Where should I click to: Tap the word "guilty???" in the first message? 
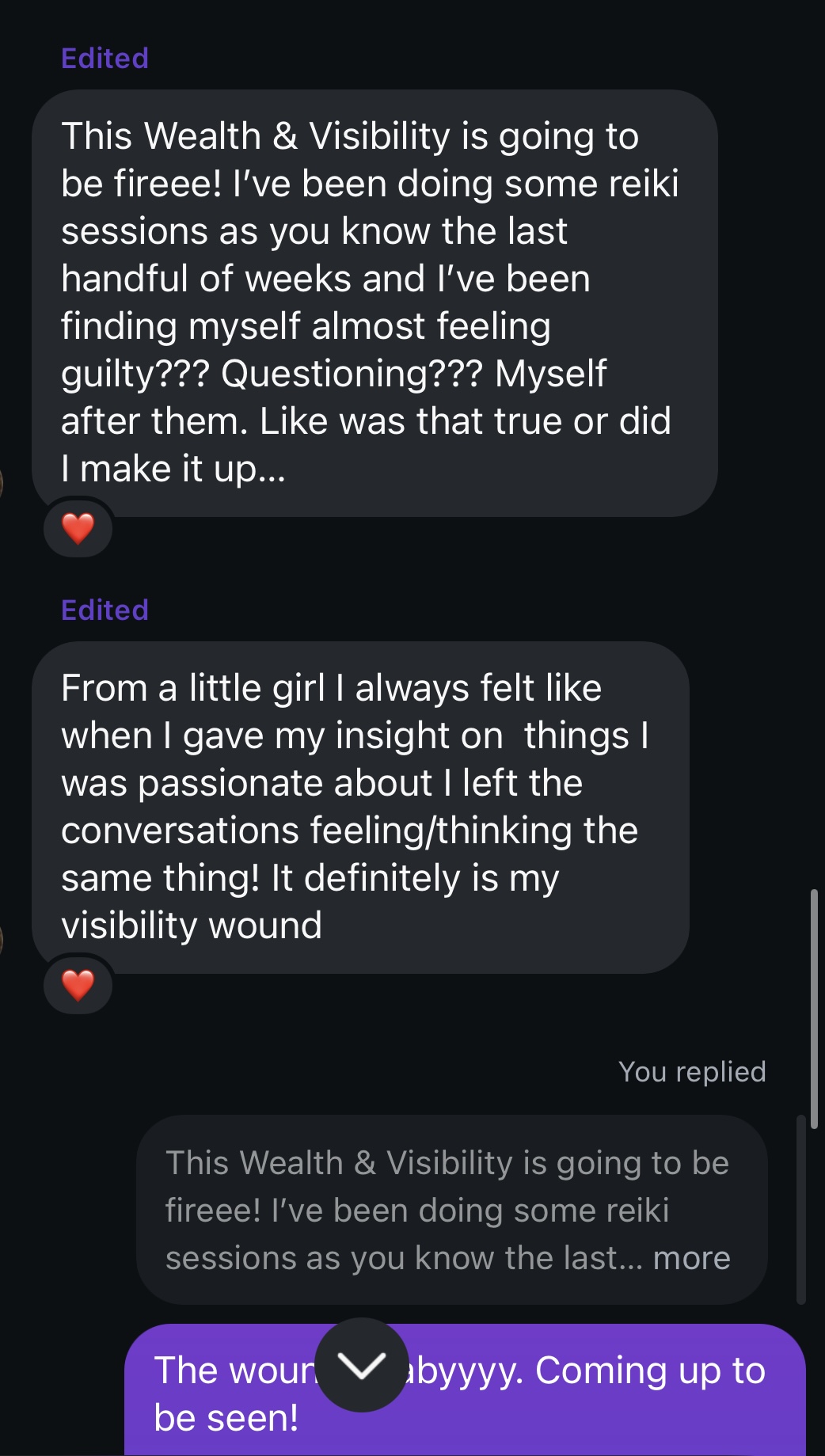[135, 374]
